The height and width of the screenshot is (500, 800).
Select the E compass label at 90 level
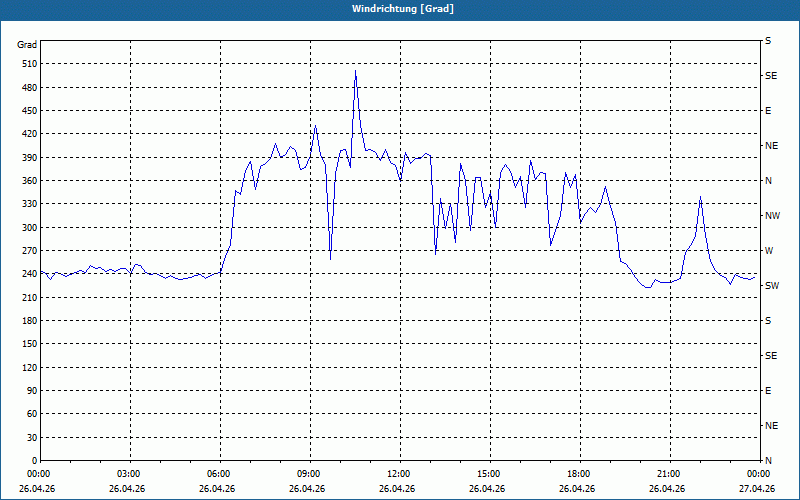(x=768, y=391)
